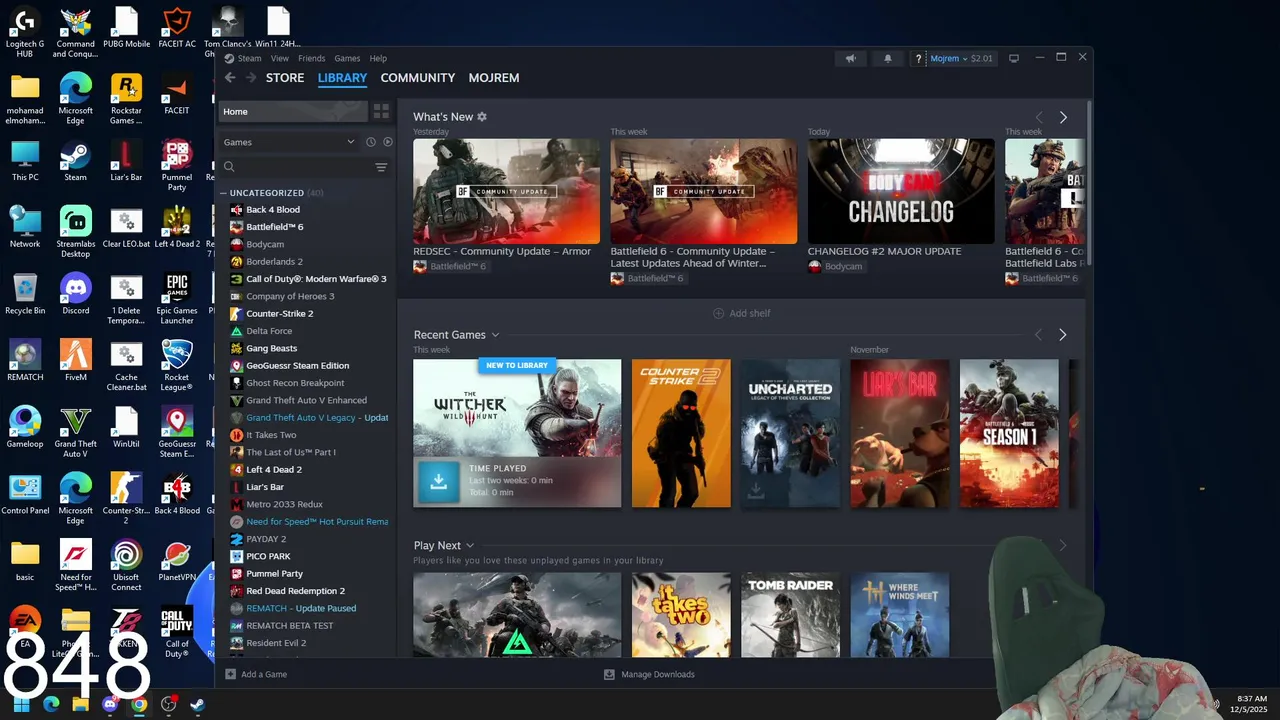Collapse the UNCATEGORIZED games category
The width and height of the screenshot is (1280, 720).
pyautogui.click(x=224, y=193)
